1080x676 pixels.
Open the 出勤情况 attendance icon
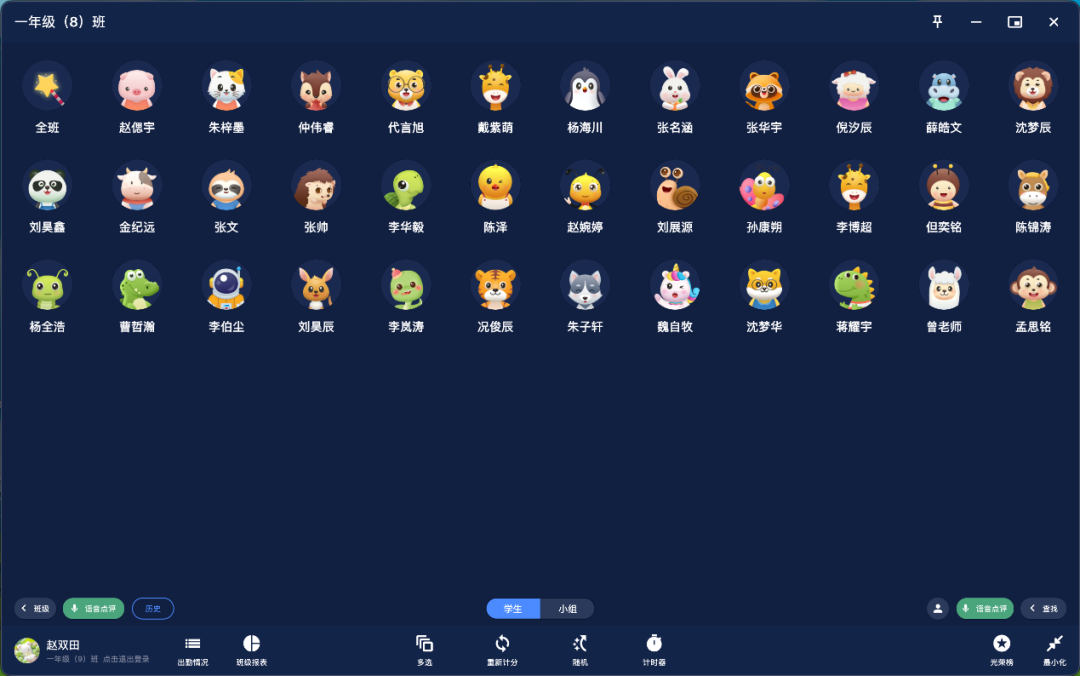[193, 649]
